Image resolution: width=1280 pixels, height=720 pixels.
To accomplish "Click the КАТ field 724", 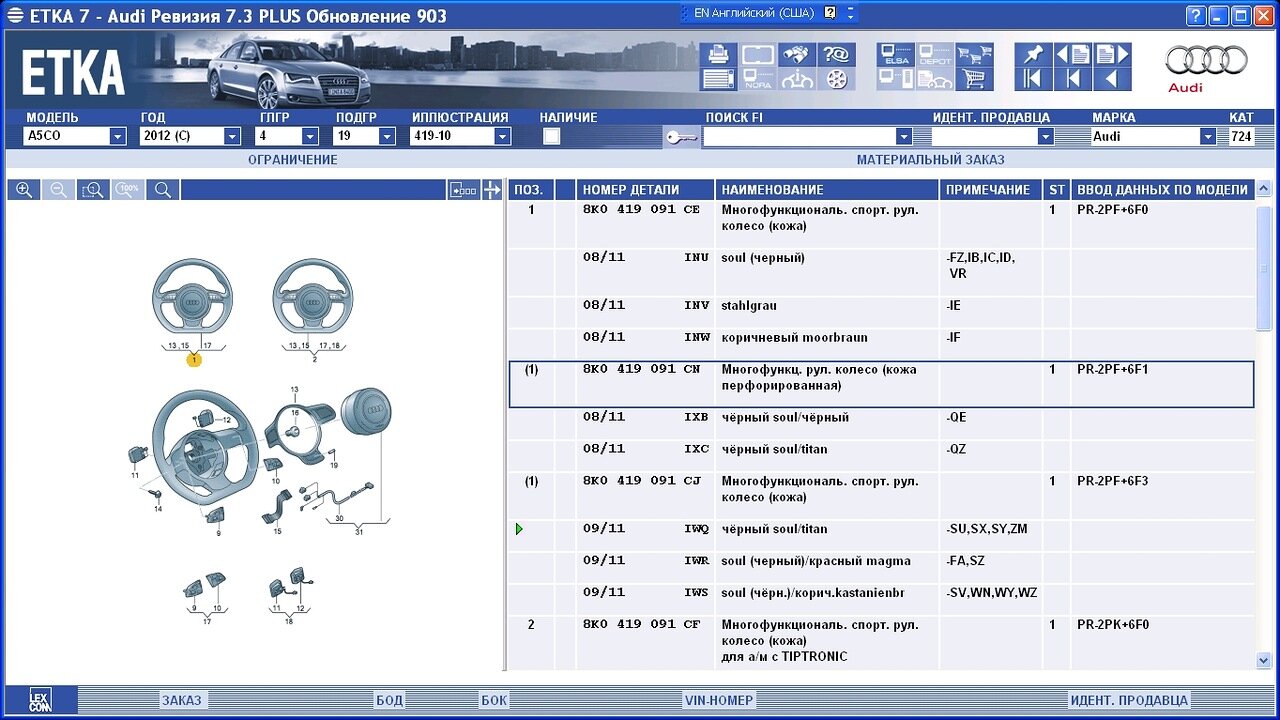I will 1241,137.
